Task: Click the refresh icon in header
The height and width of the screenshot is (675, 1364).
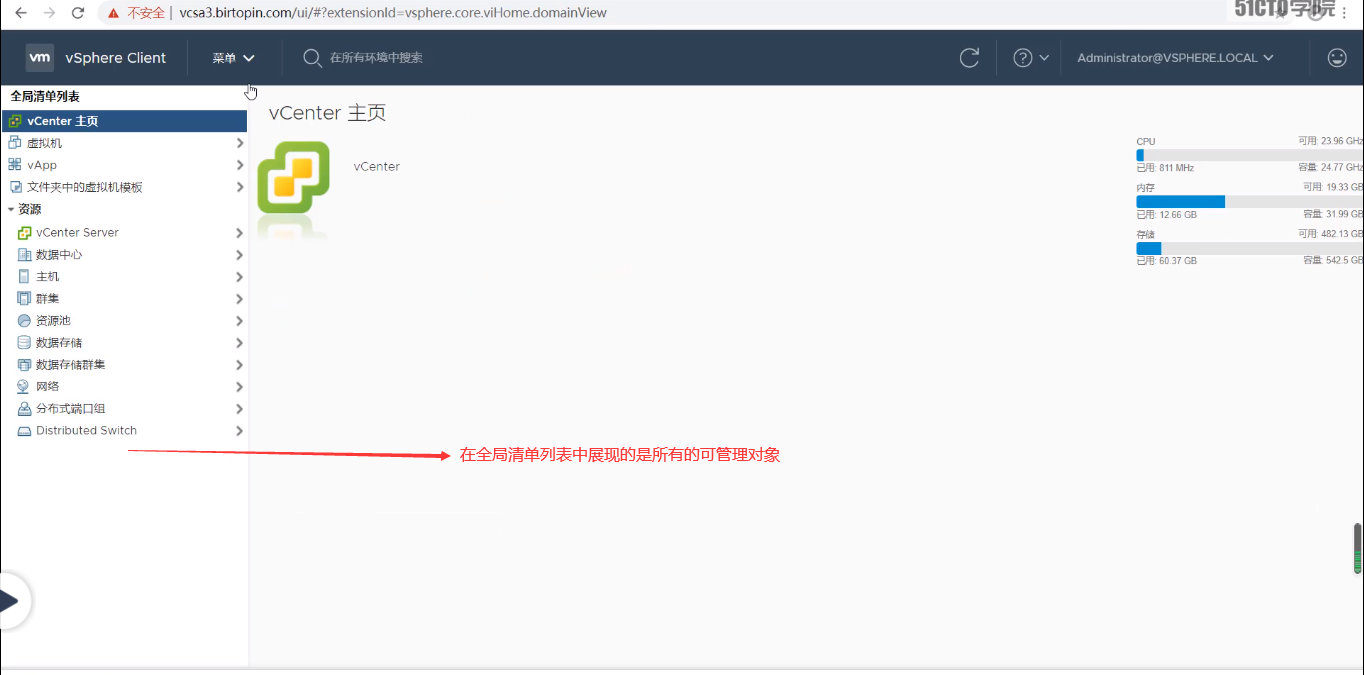Action: pyautogui.click(x=969, y=58)
